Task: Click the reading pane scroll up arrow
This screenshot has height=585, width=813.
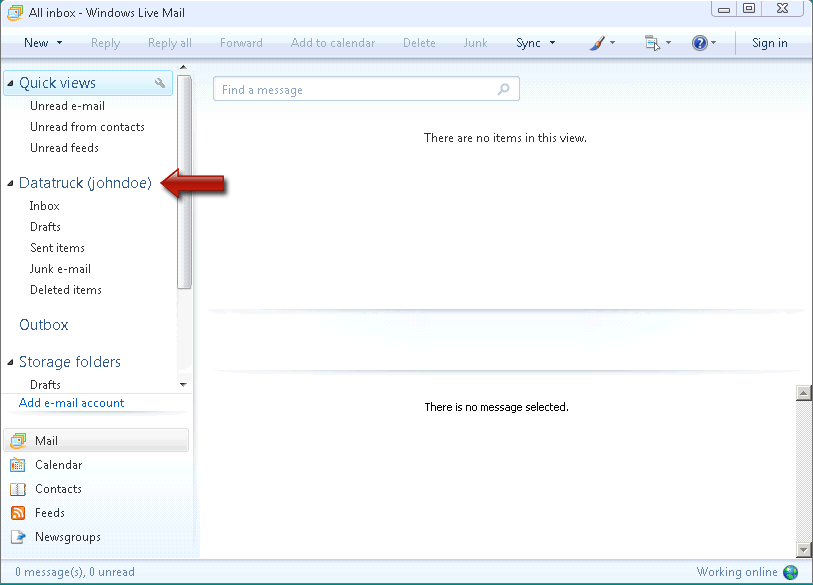Action: tap(803, 393)
